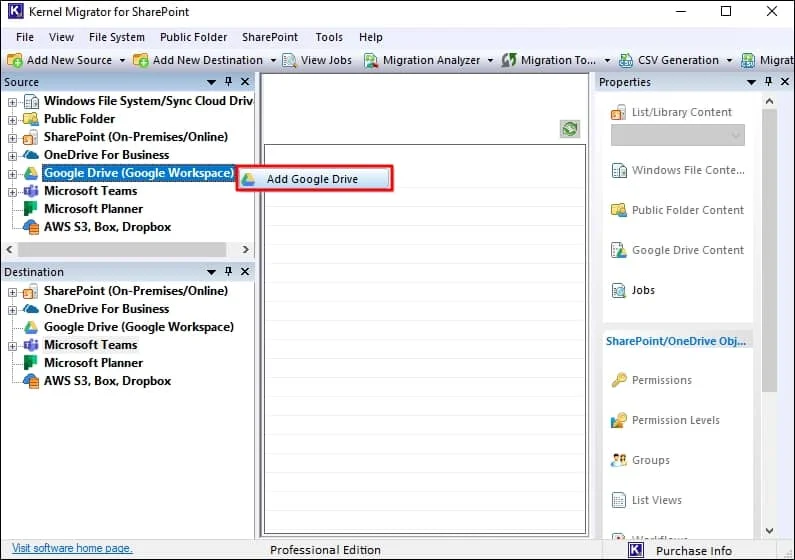Open the Source panel options dropdown arrow
795x560 pixels.
211,82
